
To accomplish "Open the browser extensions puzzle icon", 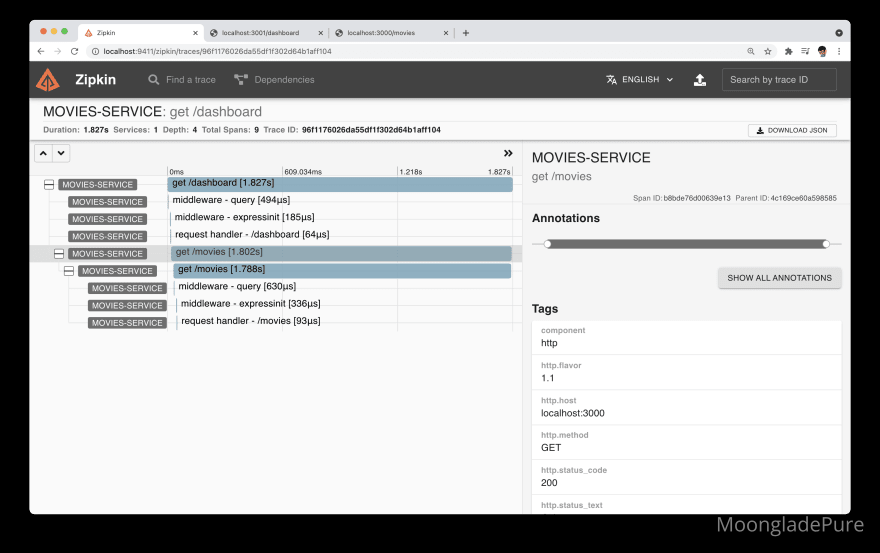I will click(x=788, y=51).
